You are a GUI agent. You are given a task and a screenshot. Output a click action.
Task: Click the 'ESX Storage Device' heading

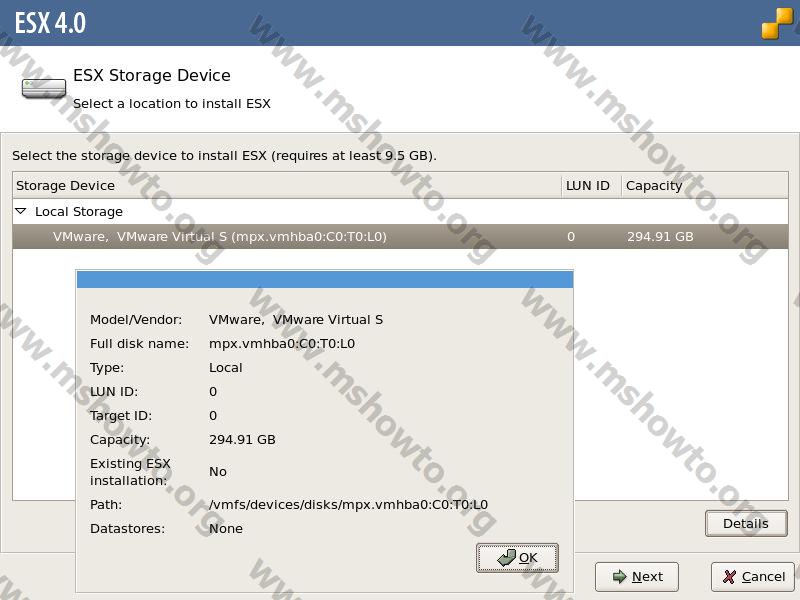coord(152,76)
